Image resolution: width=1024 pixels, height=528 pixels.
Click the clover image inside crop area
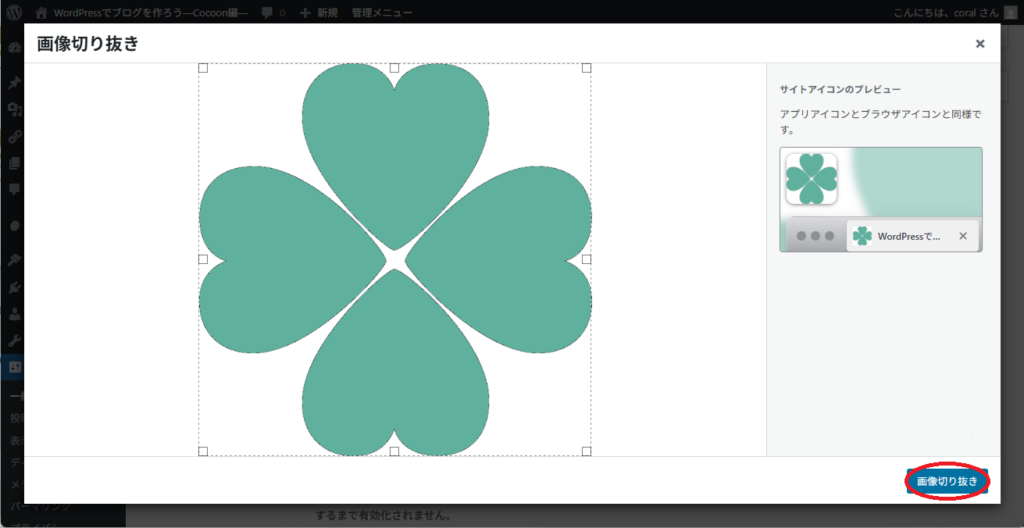[395, 150]
